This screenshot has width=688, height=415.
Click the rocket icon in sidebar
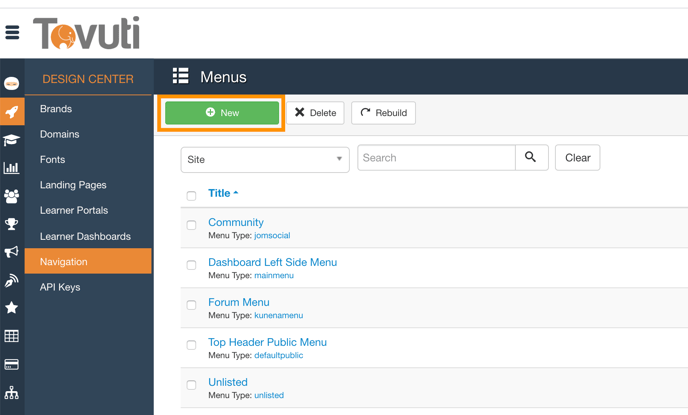[12, 113]
